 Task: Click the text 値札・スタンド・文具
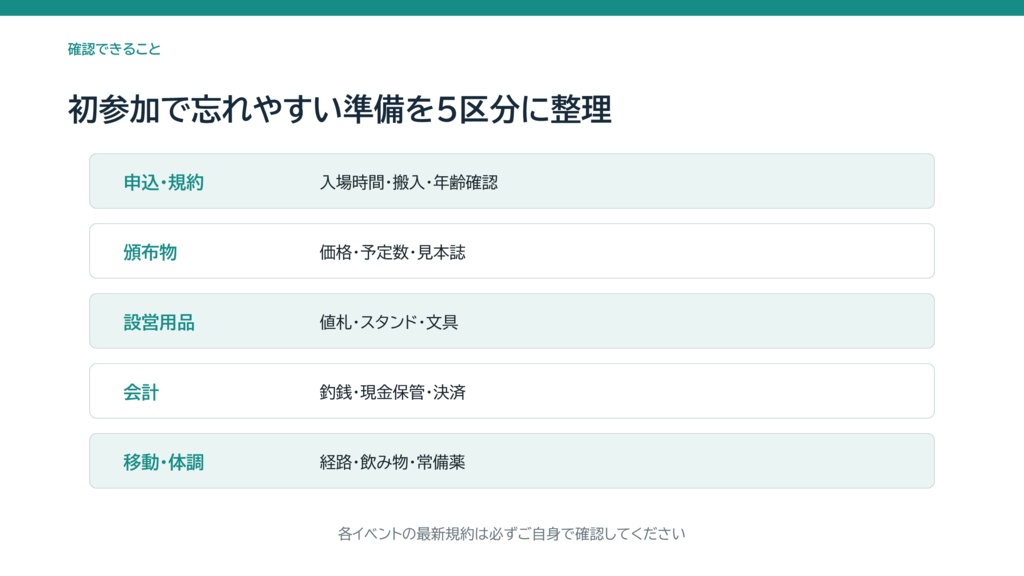point(389,322)
